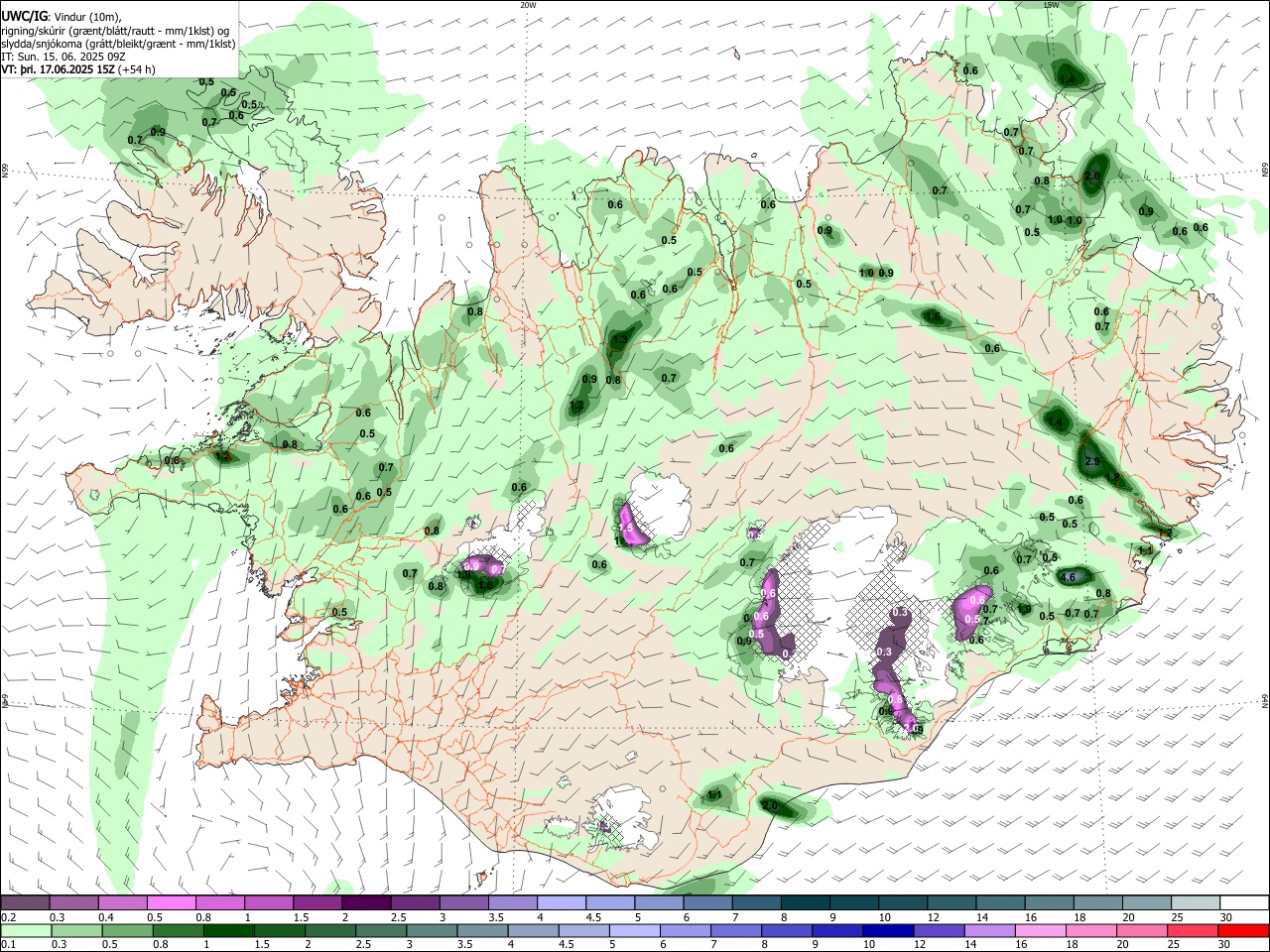The image size is (1270, 952).
Task: Click the white 30 swatch in top legend row
Action: (1243, 902)
